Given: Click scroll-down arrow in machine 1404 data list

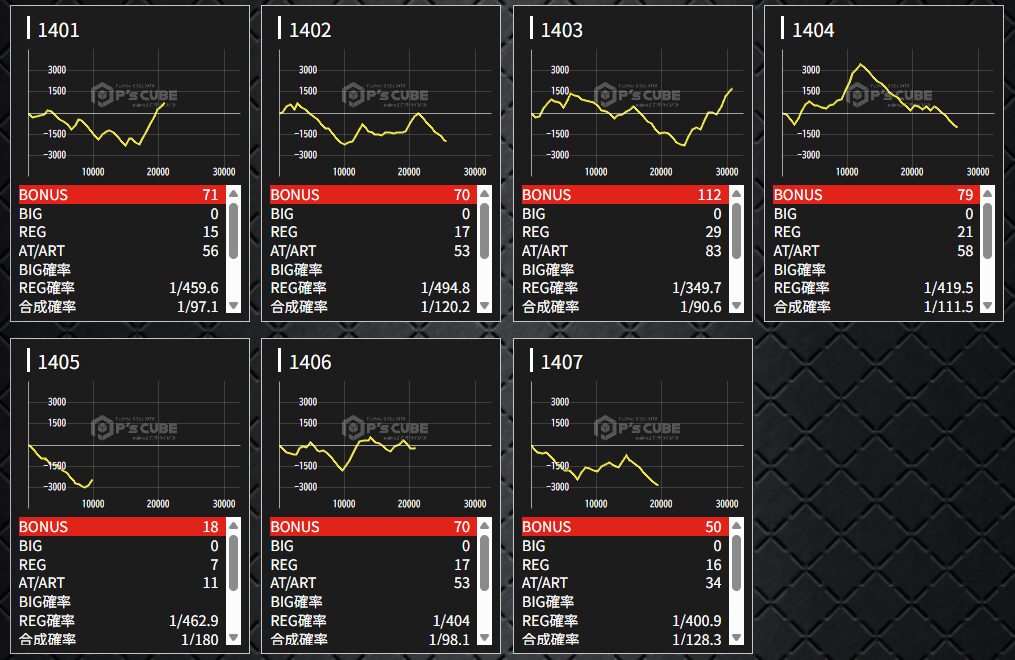Looking at the screenshot, I should pos(988,306).
